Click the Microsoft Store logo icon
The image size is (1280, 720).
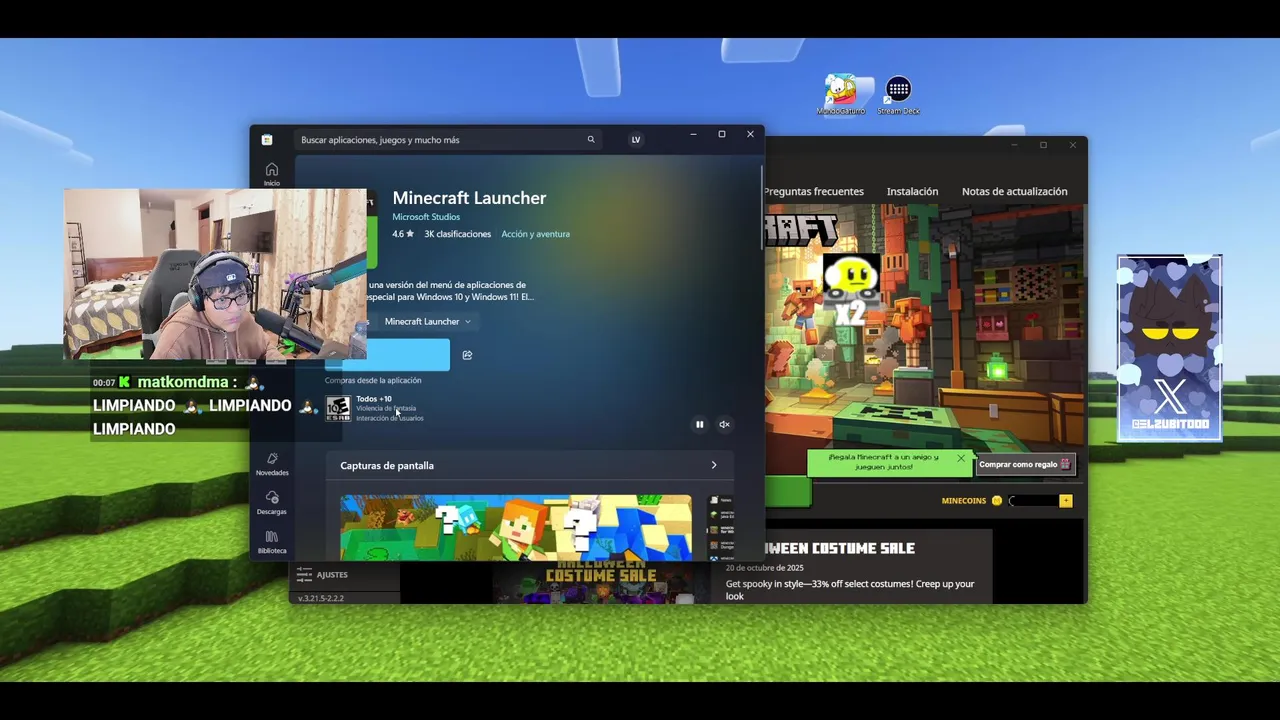pos(267,140)
